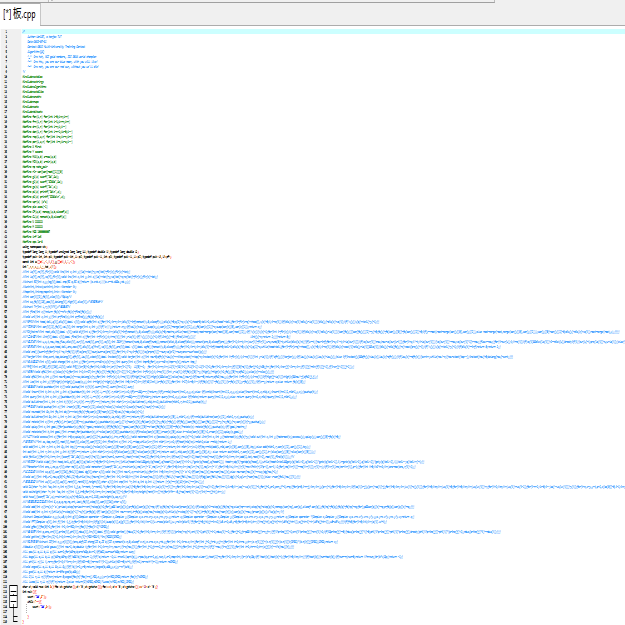This screenshot has height=625, width=625.
Task: Click the blank area right of the includes
Action: [300, 94]
